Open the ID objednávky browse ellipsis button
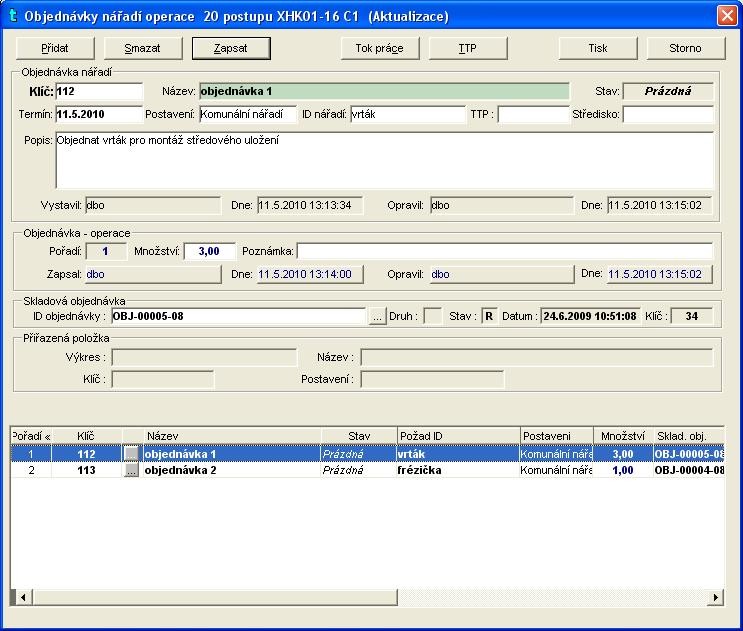The height and width of the screenshot is (631, 743). pos(377,316)
